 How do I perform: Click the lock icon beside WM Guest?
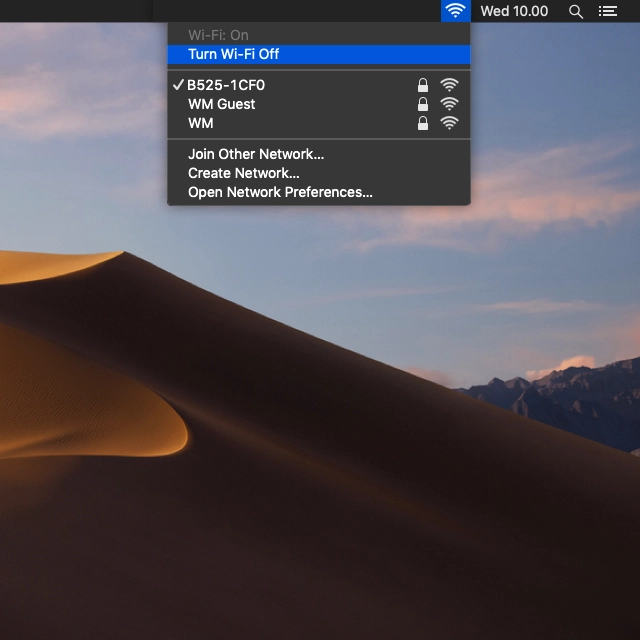(423, 104)
